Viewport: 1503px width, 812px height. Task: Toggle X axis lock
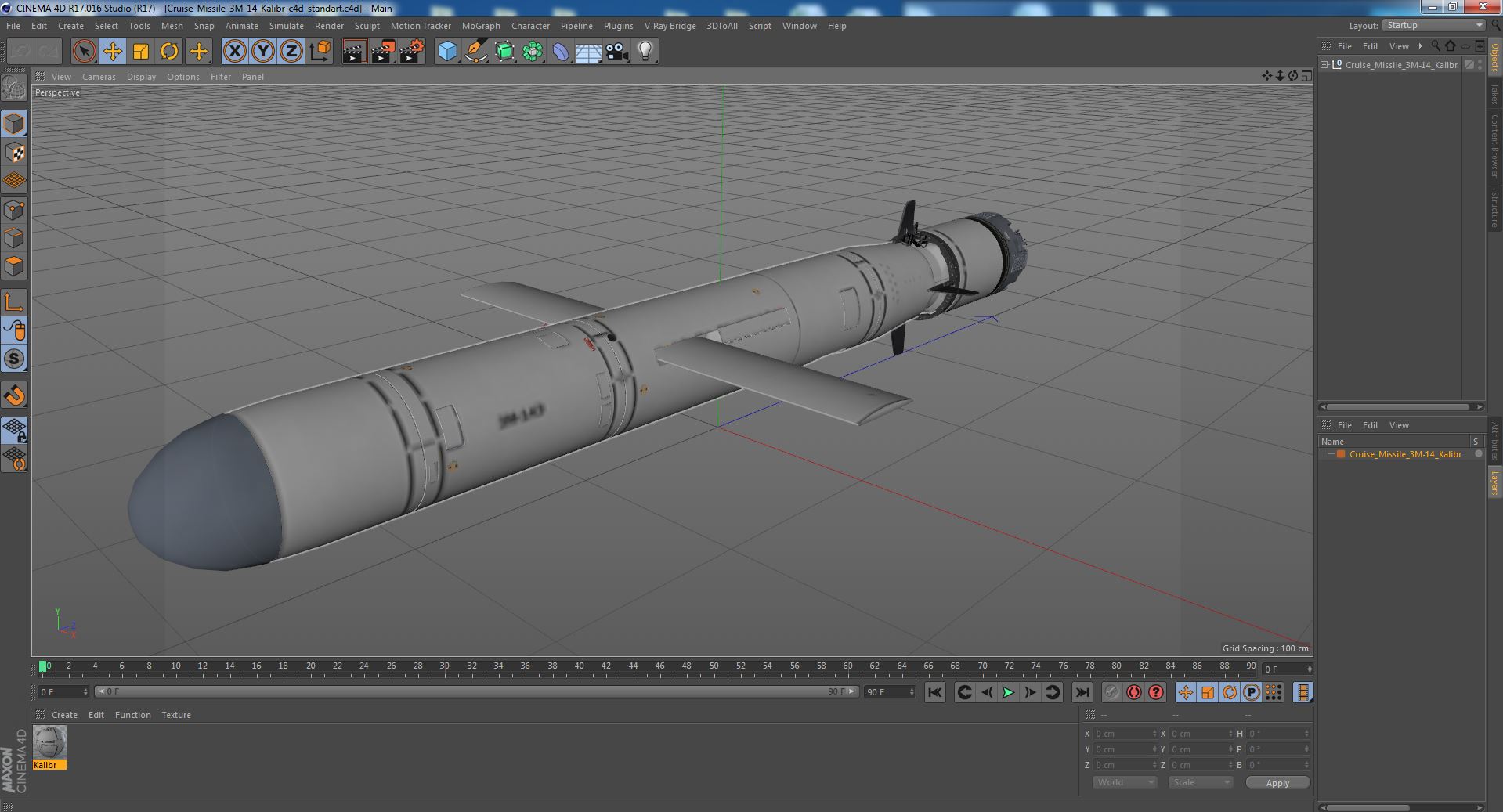coord(234,52)
